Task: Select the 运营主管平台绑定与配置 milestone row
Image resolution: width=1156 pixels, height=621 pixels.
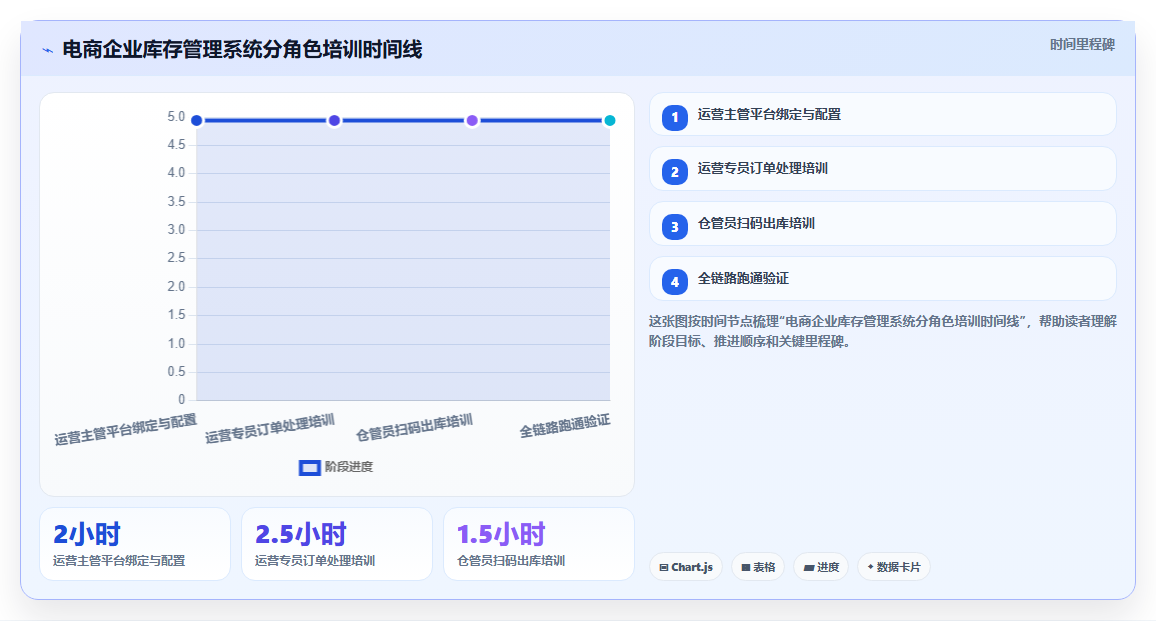Action: click(882, 114)
